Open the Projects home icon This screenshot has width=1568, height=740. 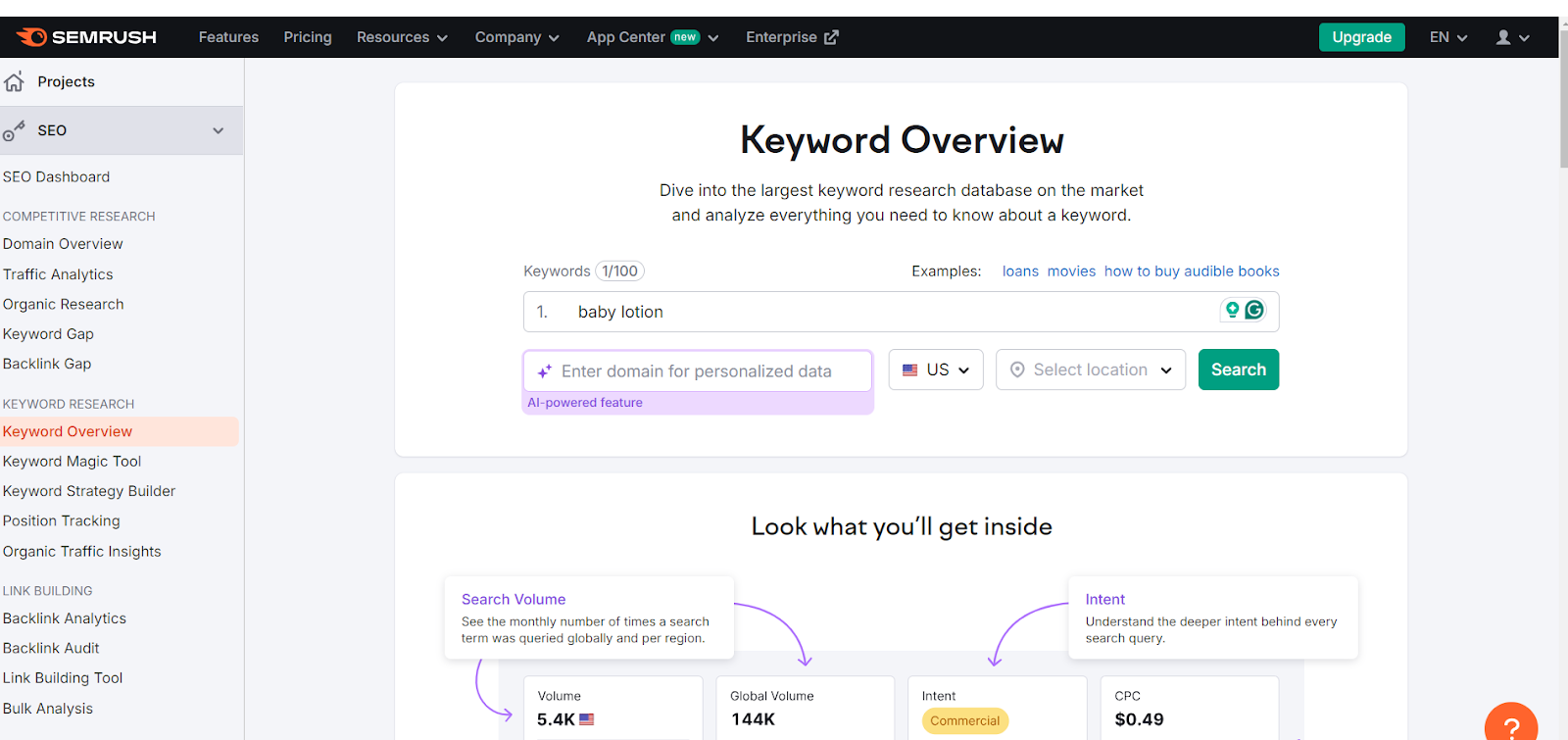tap(14, 81)
